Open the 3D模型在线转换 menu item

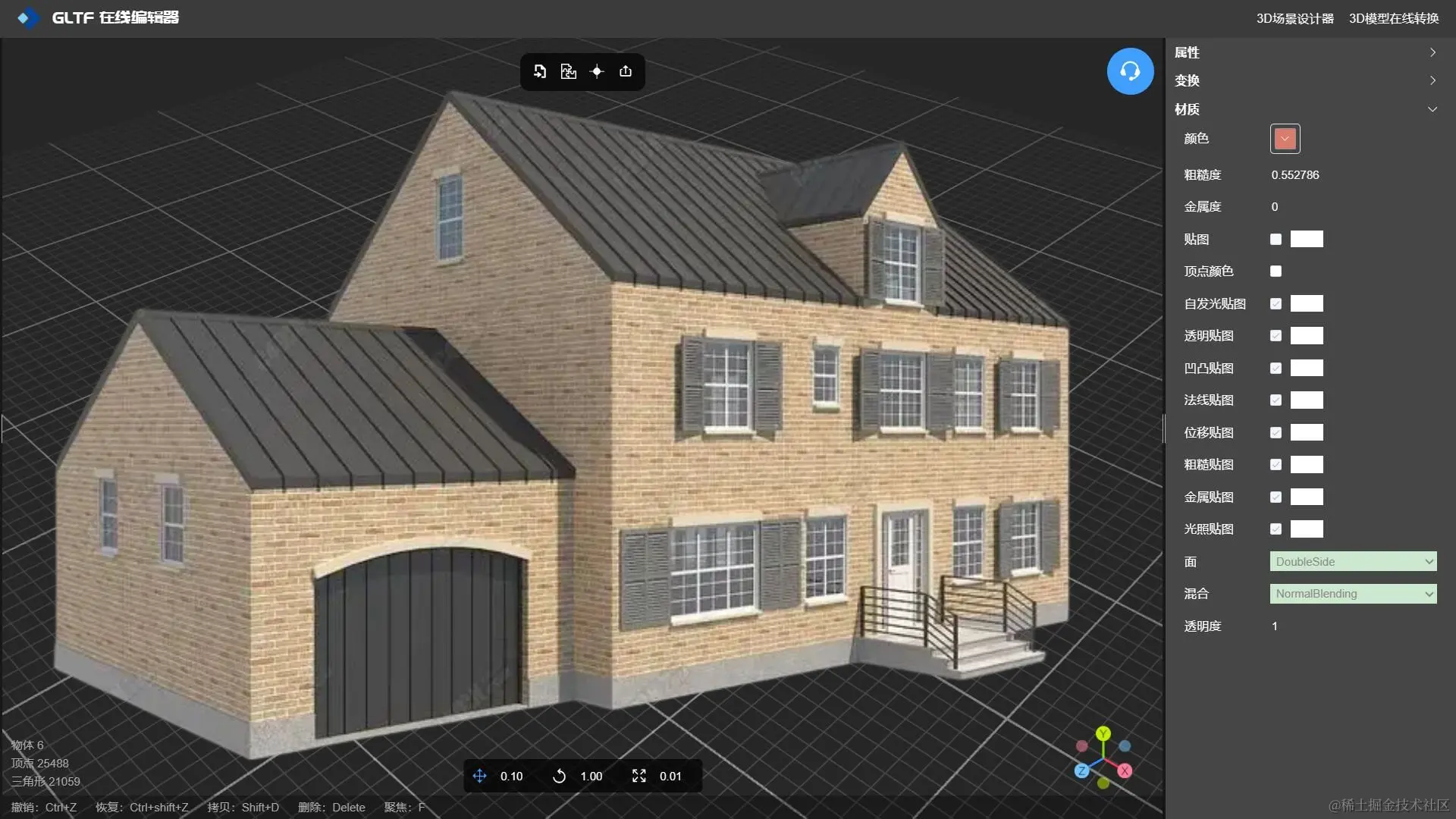point(1394,18)
